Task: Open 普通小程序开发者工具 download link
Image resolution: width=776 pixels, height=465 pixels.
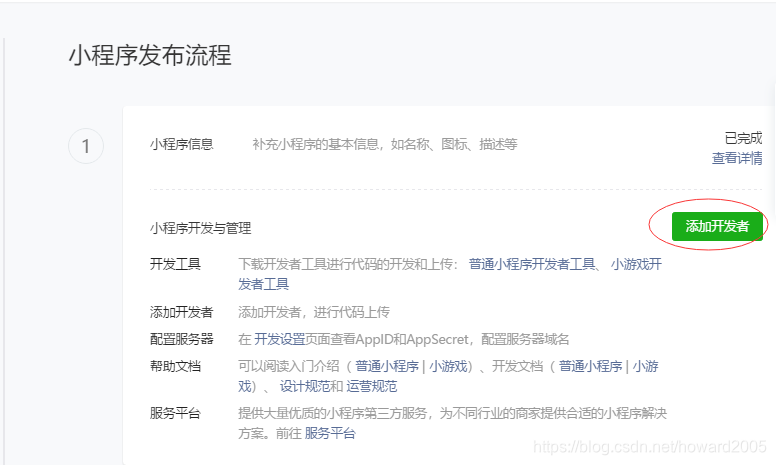Action: [532, 264]
